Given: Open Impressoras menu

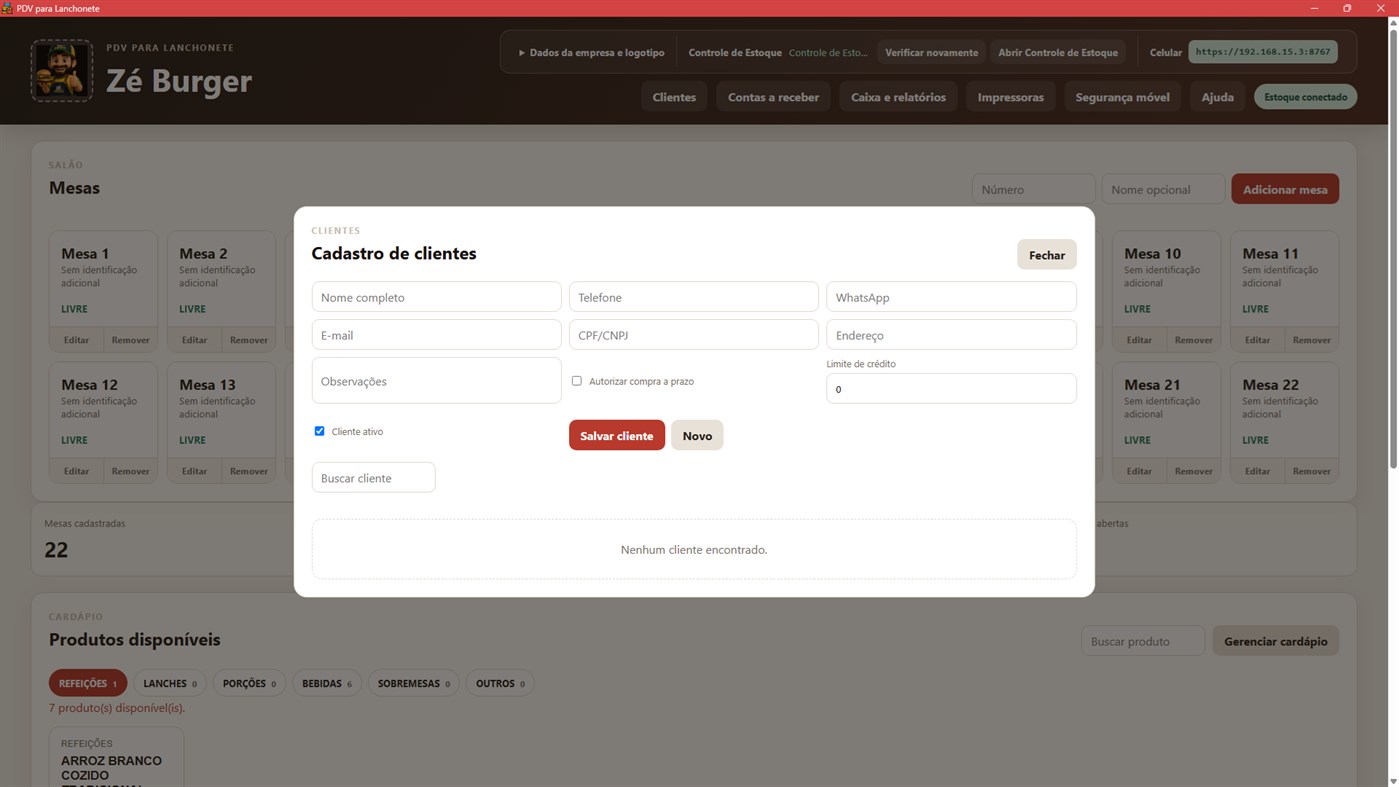Looking at the screenshot, I should pos(1010,97).
